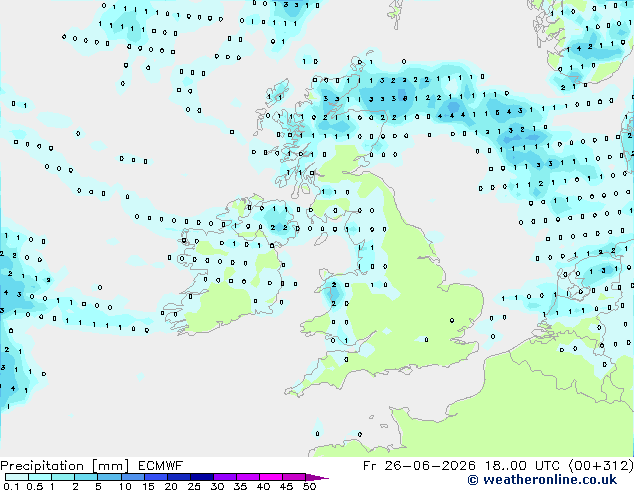The image size is (634, 490).
Task: Click the '0.5' legend scale label
Action: [x=35, y=486]
